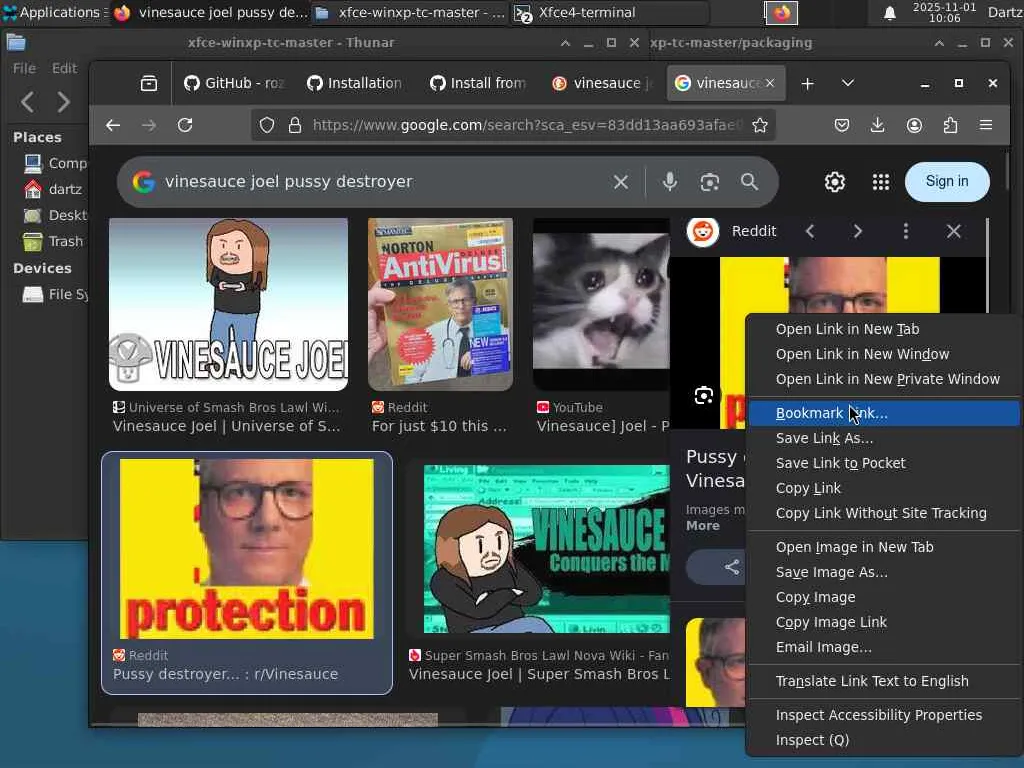Click the Google magnifier search button
The image size is (1024, 768).
pyautogui.click(x=750, y=182)
